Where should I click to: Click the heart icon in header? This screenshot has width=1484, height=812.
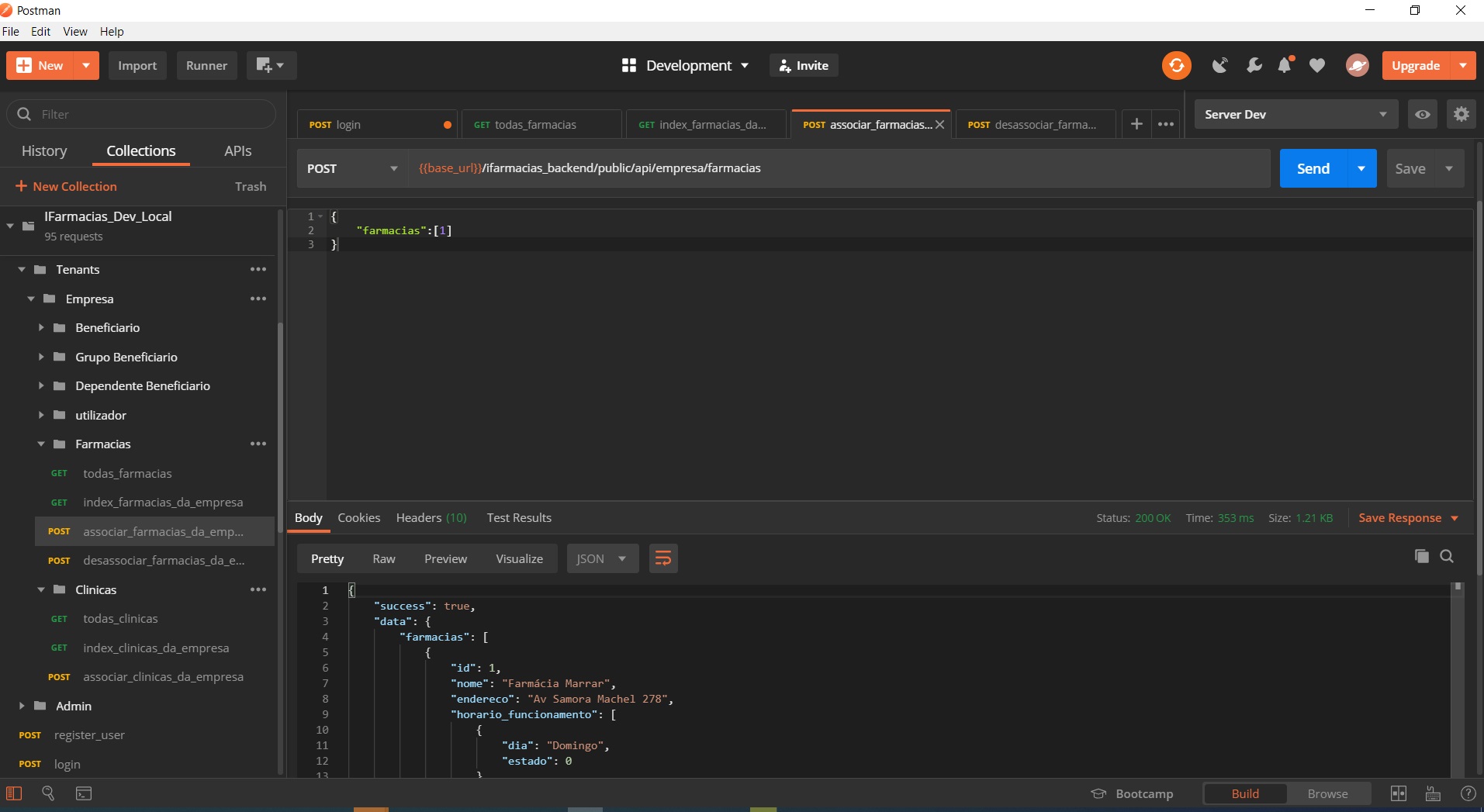click(1317, 65)
